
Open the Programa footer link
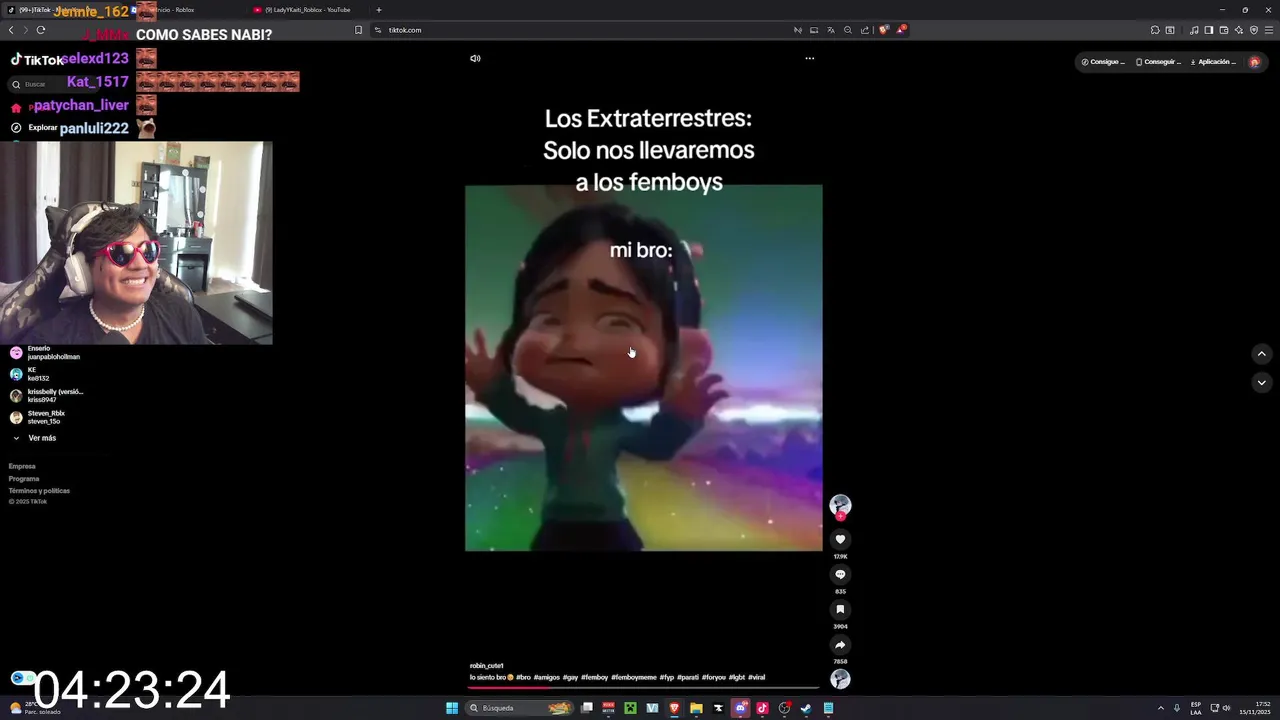24,479
